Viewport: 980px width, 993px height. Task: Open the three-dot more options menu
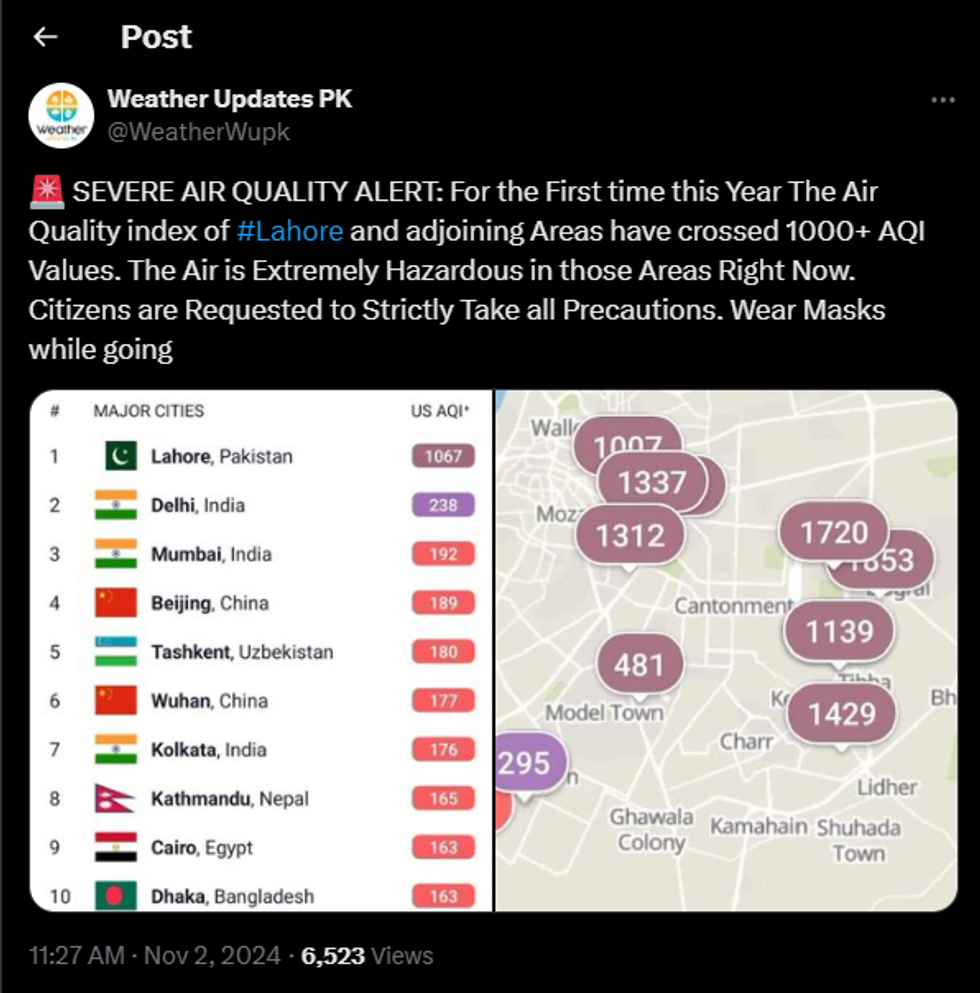click(942, 101)
